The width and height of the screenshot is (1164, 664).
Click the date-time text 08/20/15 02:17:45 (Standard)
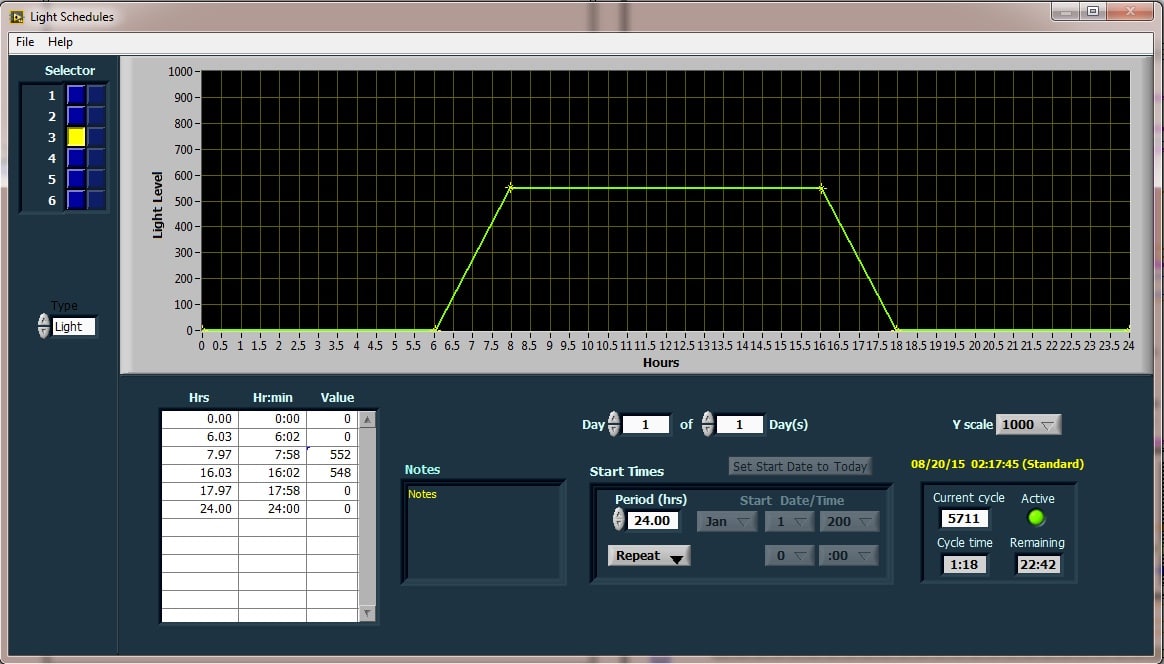(997, 464)
